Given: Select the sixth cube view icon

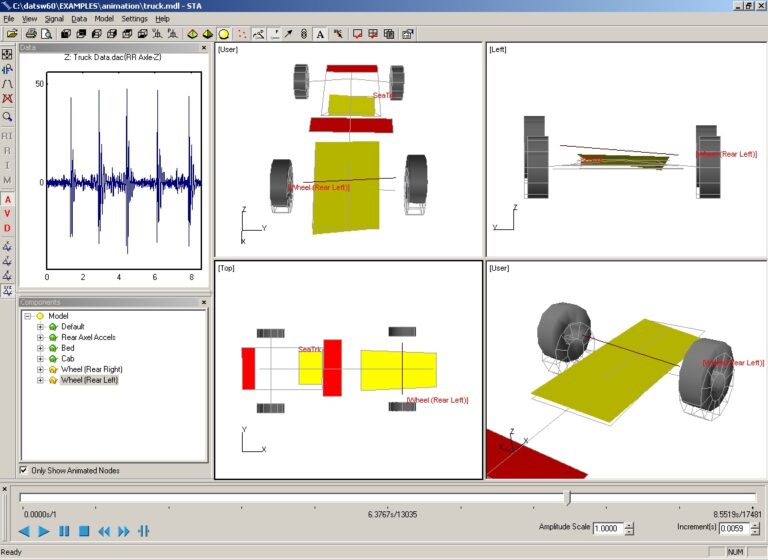Looking at the screenshot, I should pyautogui.click(x=142, y=34).
